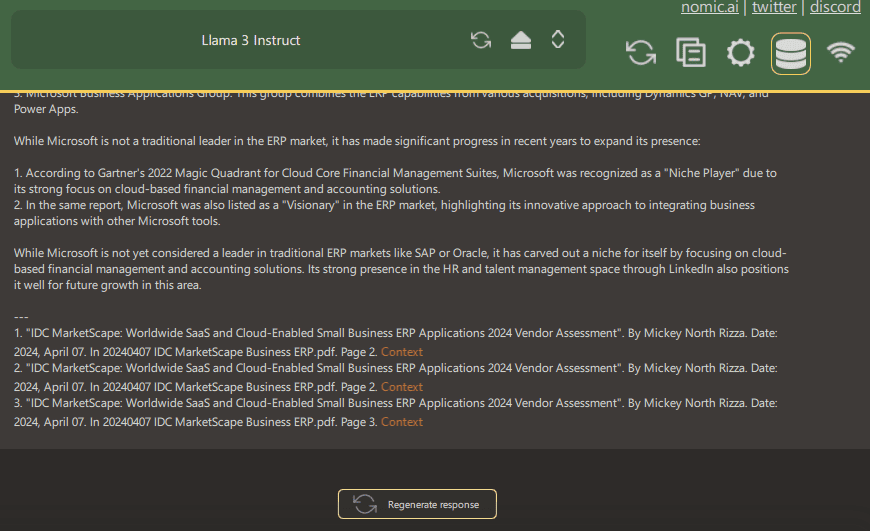Screen dimensions: 870x531
Task: Eject the currently loaded model
Action: point(520,40)
